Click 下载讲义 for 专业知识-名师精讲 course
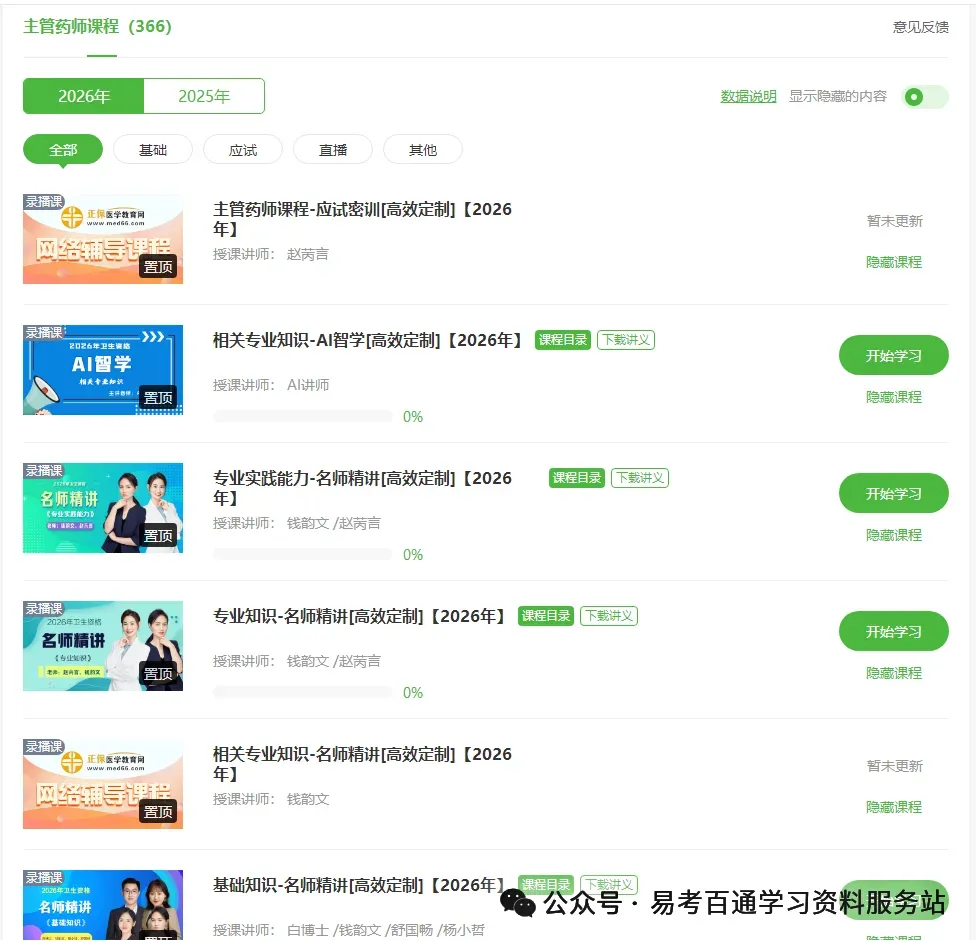Screen dimensions: 976x941 [609, 616]
